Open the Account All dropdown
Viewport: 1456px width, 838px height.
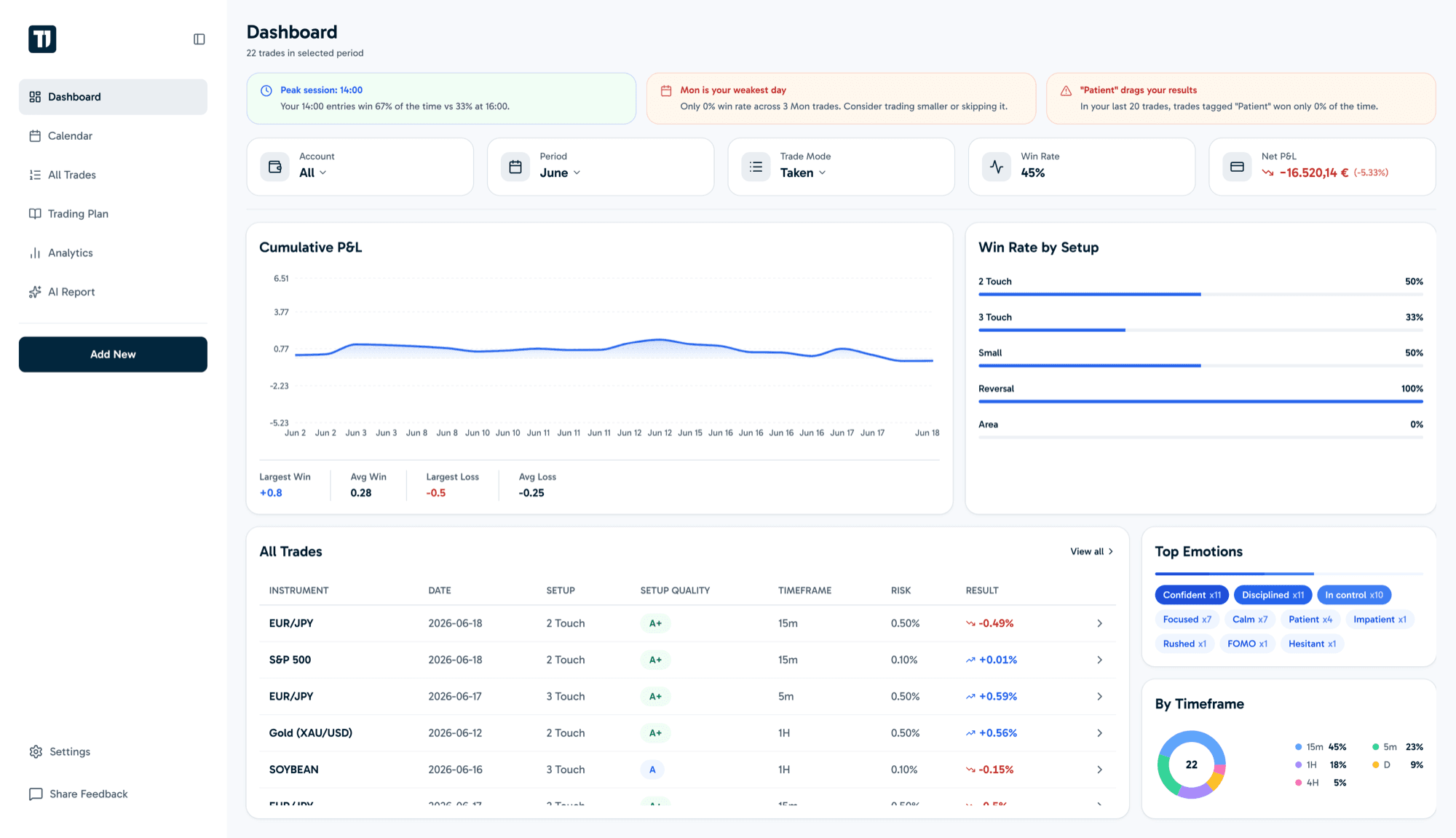(313, 173)
